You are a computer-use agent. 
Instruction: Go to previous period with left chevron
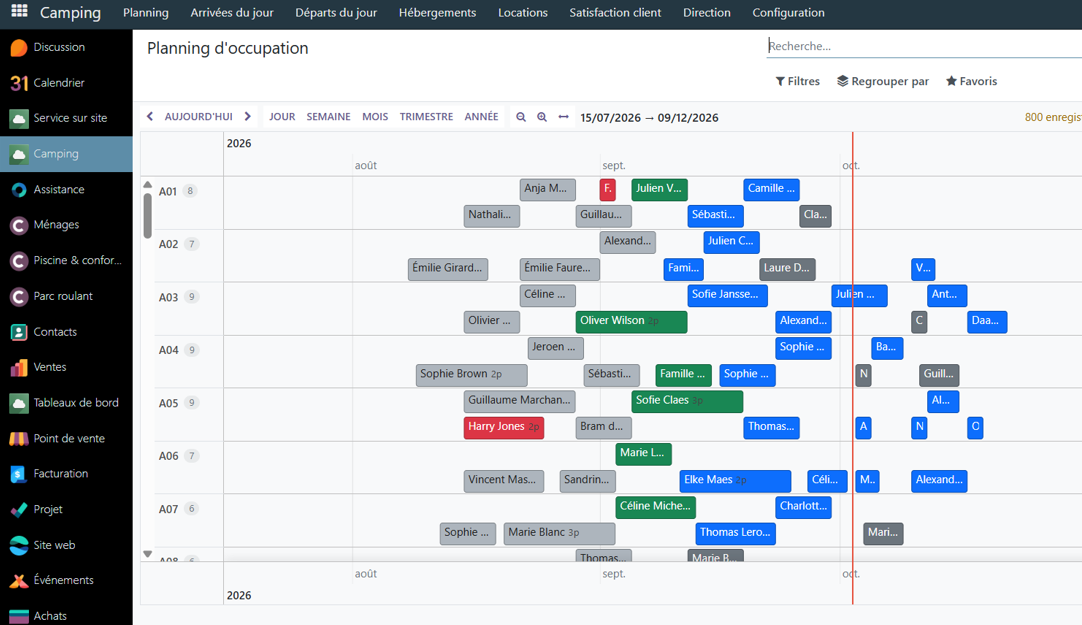(x=150, y=117)
